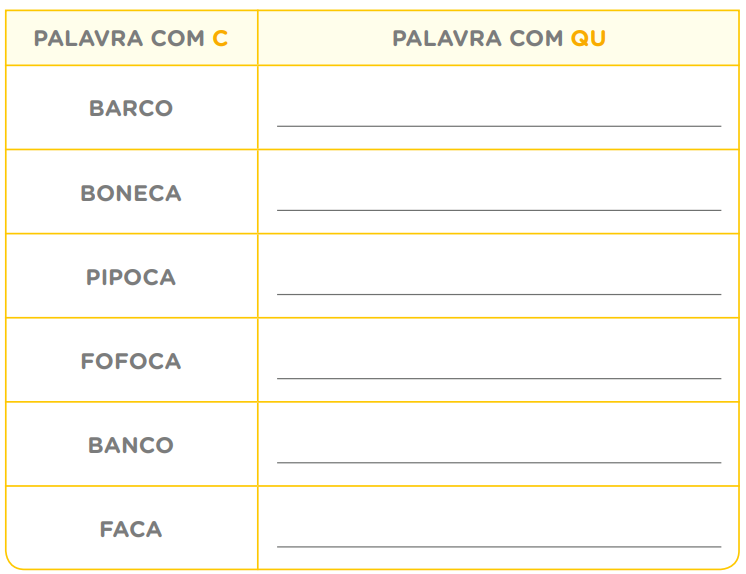The image size is (746, 574).
Task: Select the word COM before orange QU
Action: click(x=536, y=39)
